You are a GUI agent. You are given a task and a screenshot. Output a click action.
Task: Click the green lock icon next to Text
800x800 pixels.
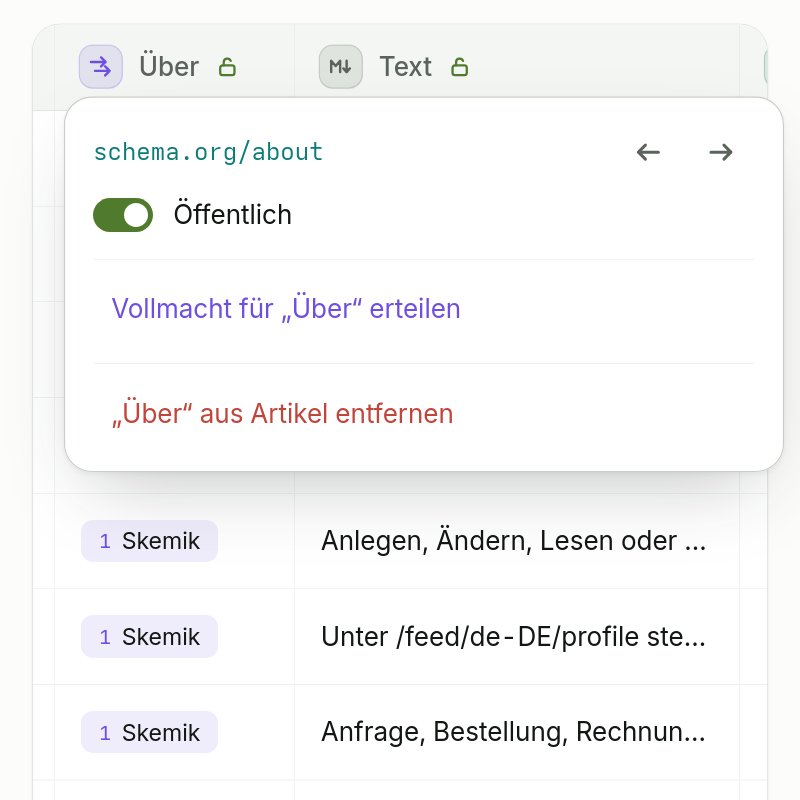[x=459, y=67]
